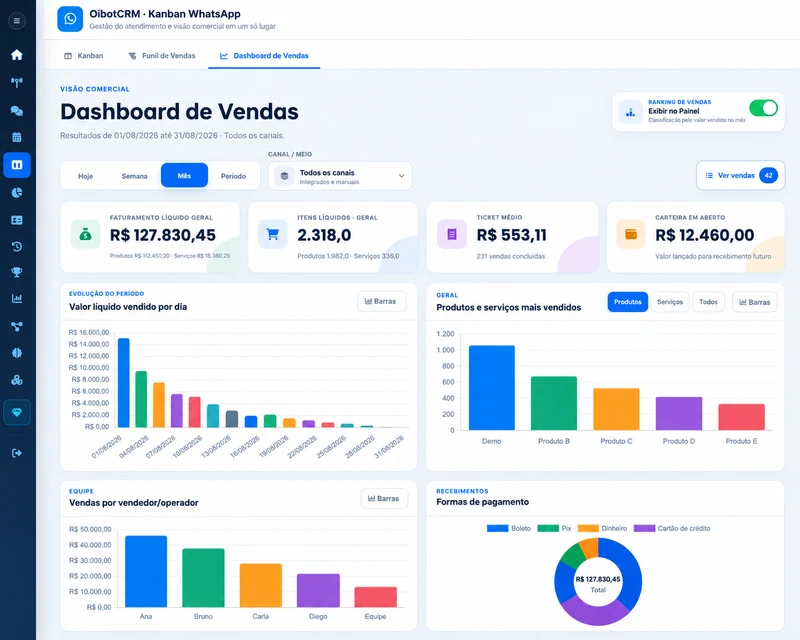The width and height of the screenshot is (800, 640).
Task: Switch to the Funil de Vendas tab
Action: pos(162,56)
